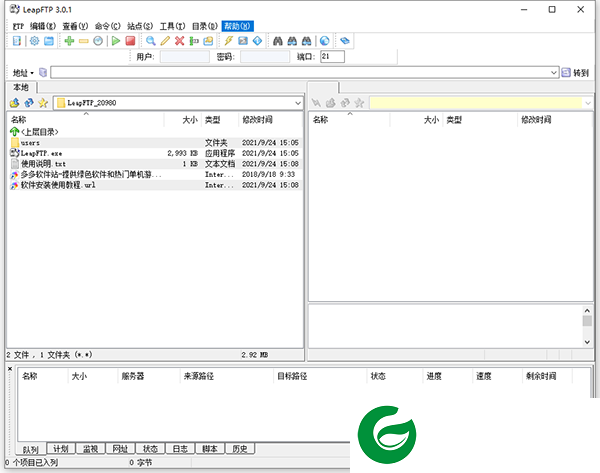The height and width of the screenshot is (473, 600).
Task: Click the blue globe toolbar icon
Action: coord(324,41)
